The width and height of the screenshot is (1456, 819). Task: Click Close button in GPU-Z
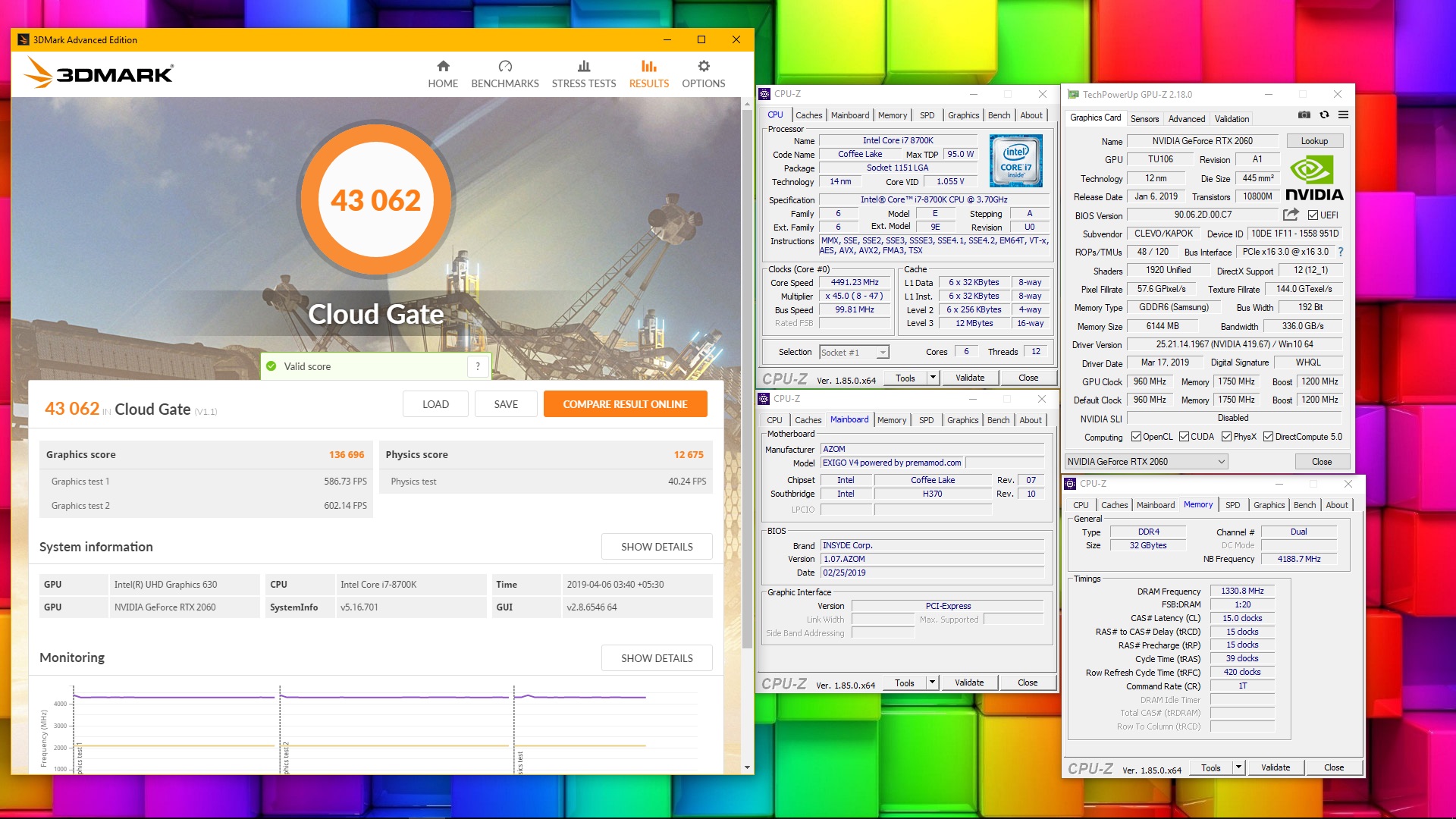coord(1322,462)
